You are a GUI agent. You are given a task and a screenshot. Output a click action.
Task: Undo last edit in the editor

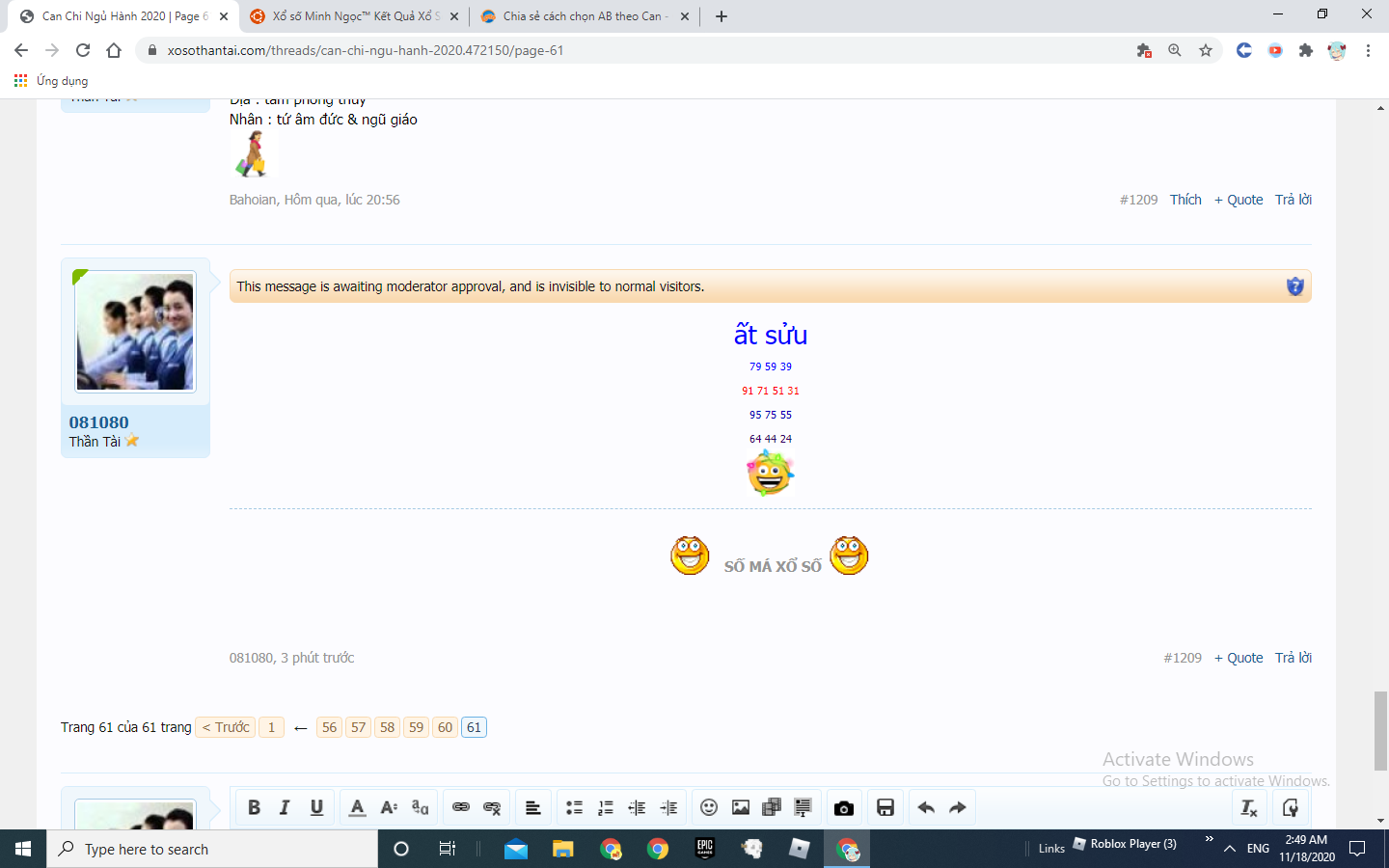pyautogui.click(x=926, y=807)
